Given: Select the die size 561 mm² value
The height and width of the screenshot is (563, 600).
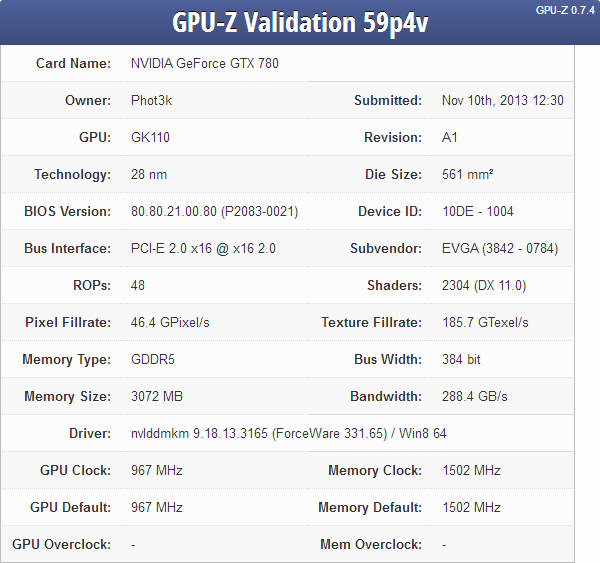Looking at the screenshot, I should point(467,174).
